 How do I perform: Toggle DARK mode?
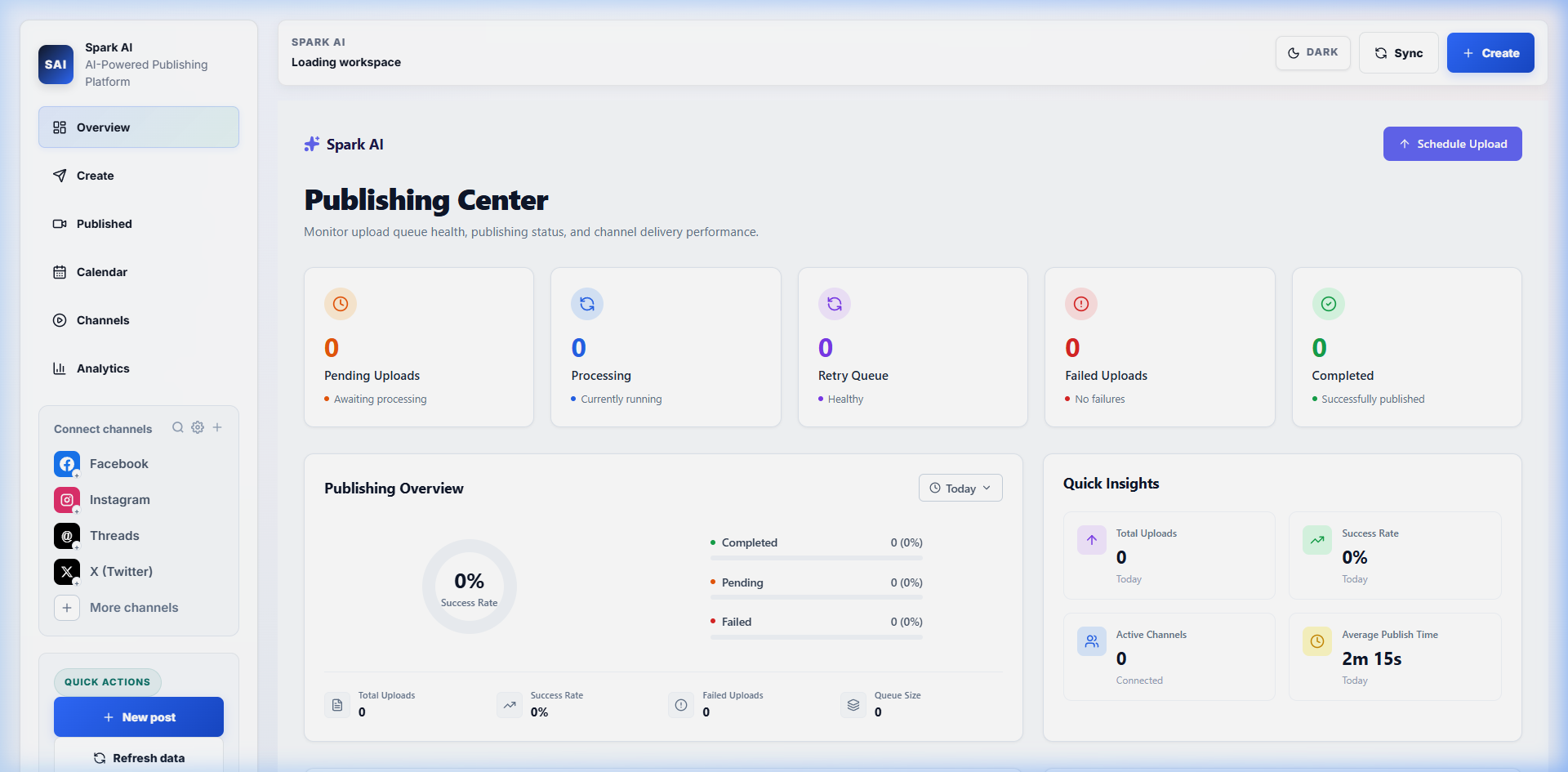(x=1312, y=52)
